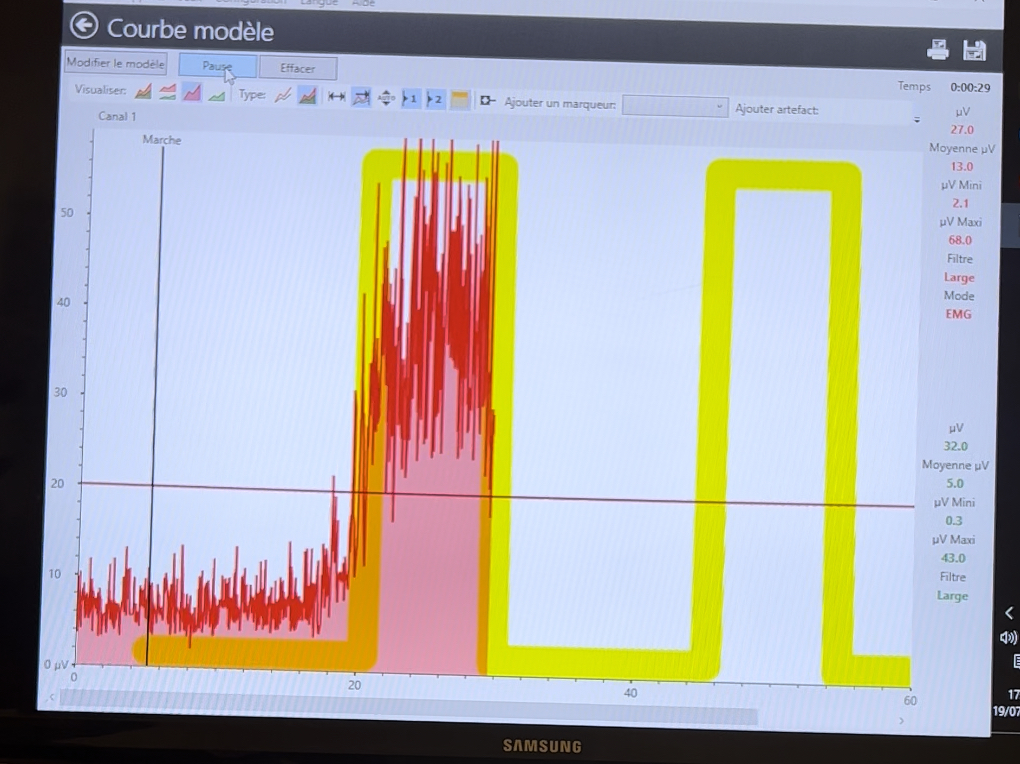
Task: Click the red Filtre value Large
Action: pyautogui.click(x=959, y=277)
